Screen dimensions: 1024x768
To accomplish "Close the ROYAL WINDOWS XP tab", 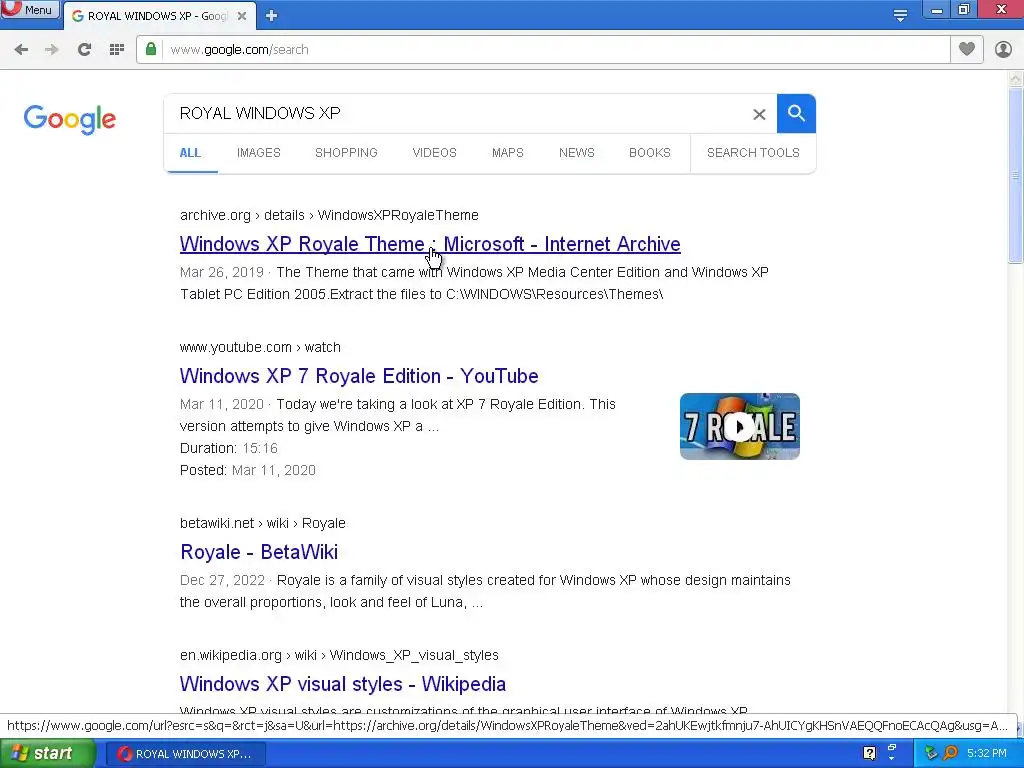I will point(242,16).
